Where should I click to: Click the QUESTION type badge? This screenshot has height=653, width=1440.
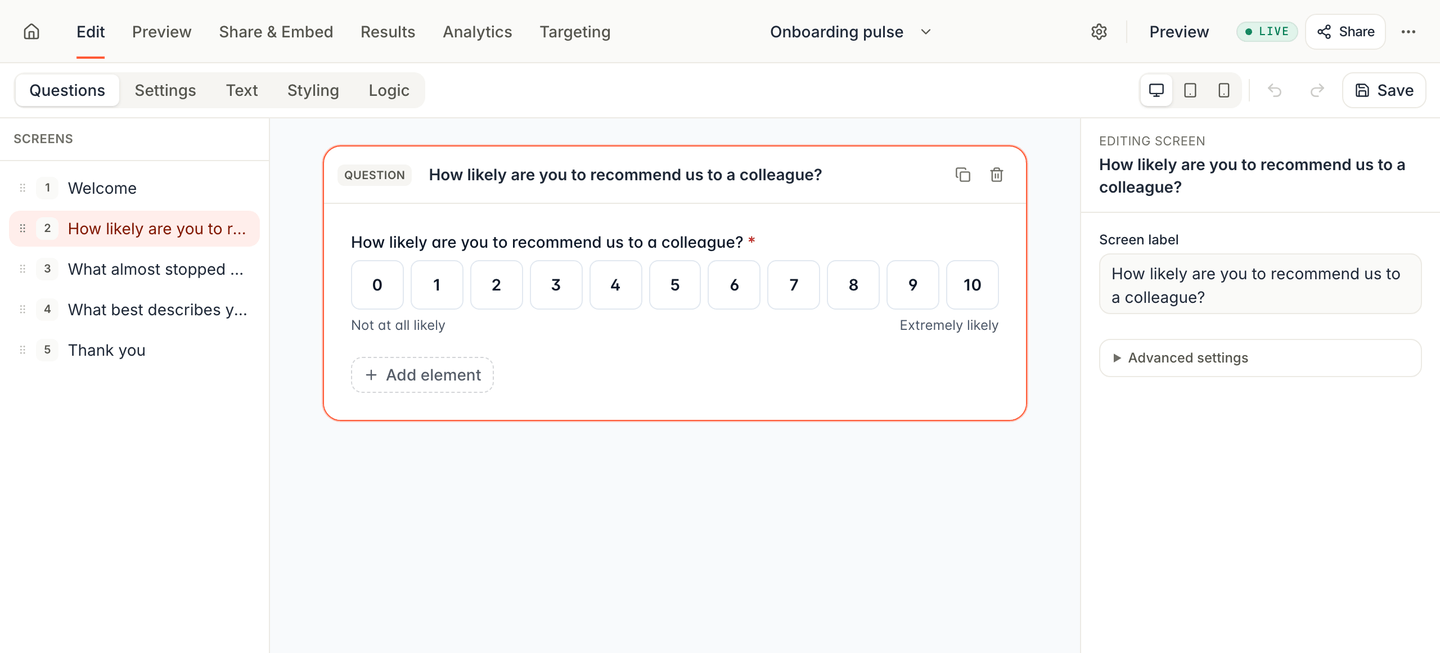point(375,175)
